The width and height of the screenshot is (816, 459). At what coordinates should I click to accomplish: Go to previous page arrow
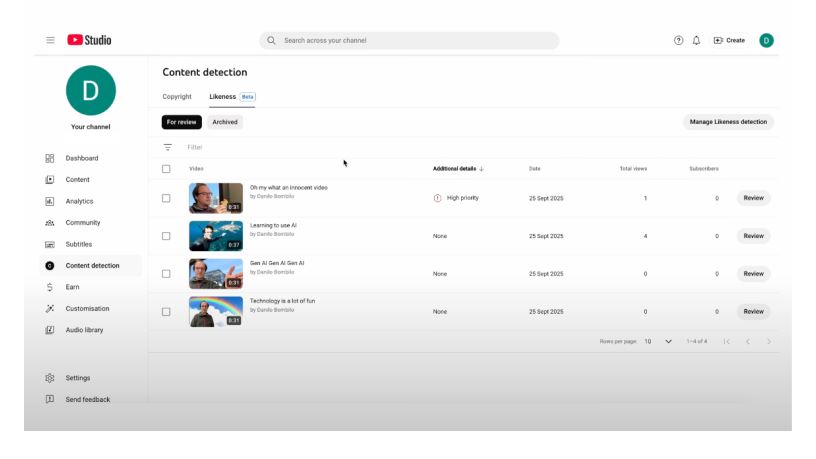coord(748,341)
